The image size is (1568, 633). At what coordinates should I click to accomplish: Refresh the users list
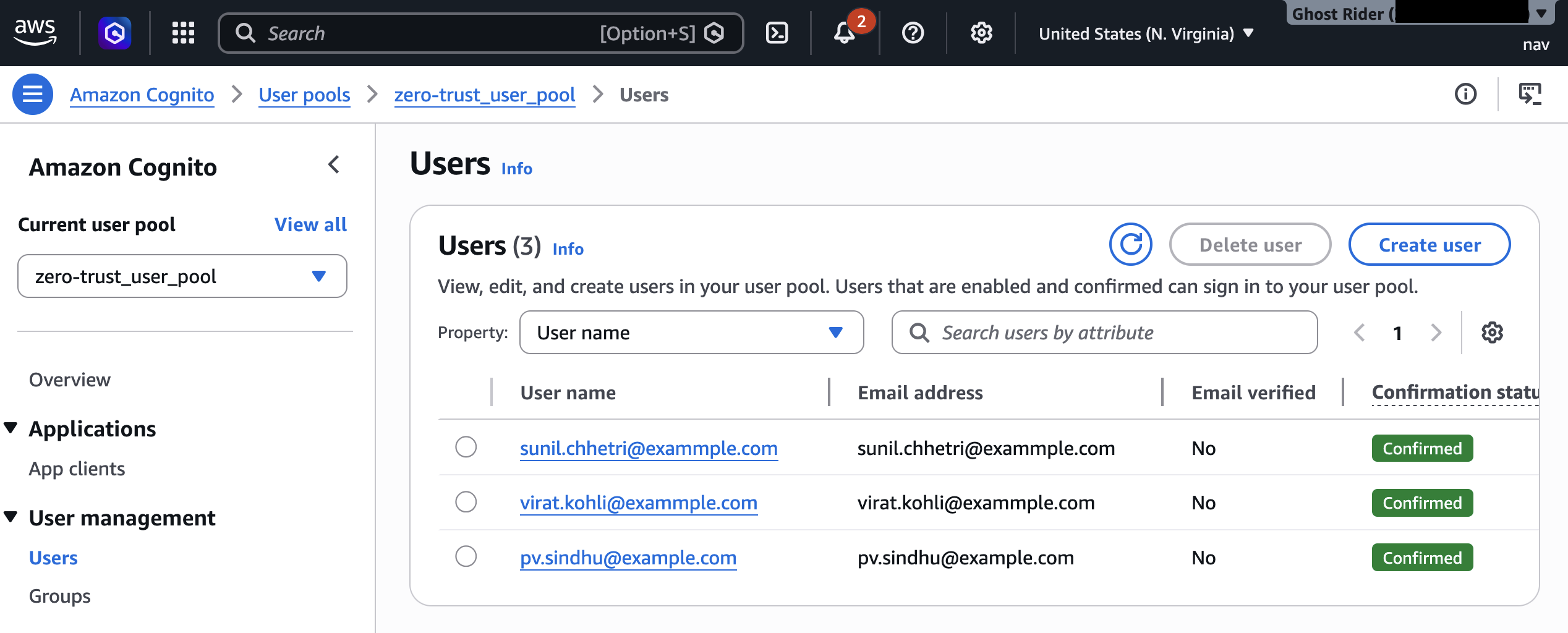[x=1130, y=244]
